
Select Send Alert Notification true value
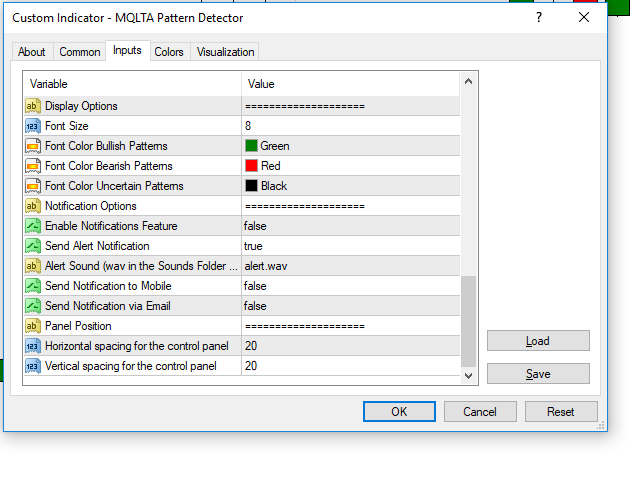(253, 246)
